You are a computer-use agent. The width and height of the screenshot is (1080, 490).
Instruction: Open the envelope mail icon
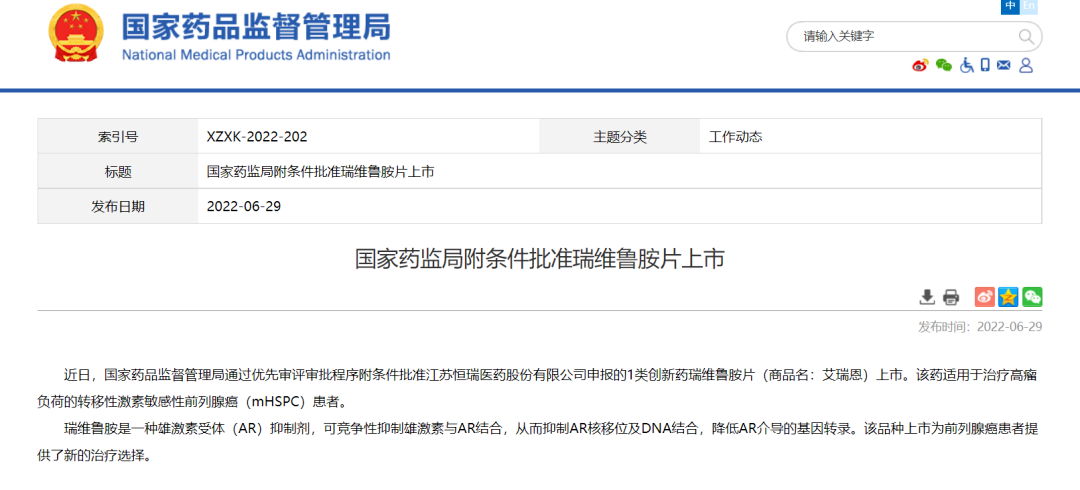(1004, 65)
